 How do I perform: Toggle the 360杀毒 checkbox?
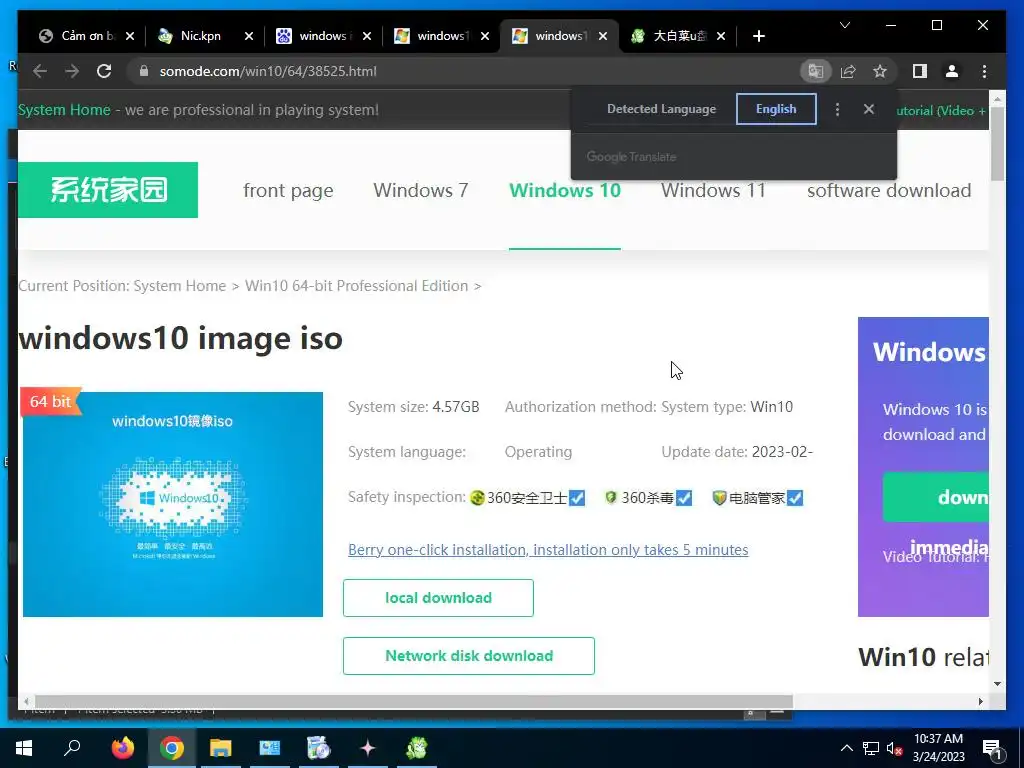684,498
